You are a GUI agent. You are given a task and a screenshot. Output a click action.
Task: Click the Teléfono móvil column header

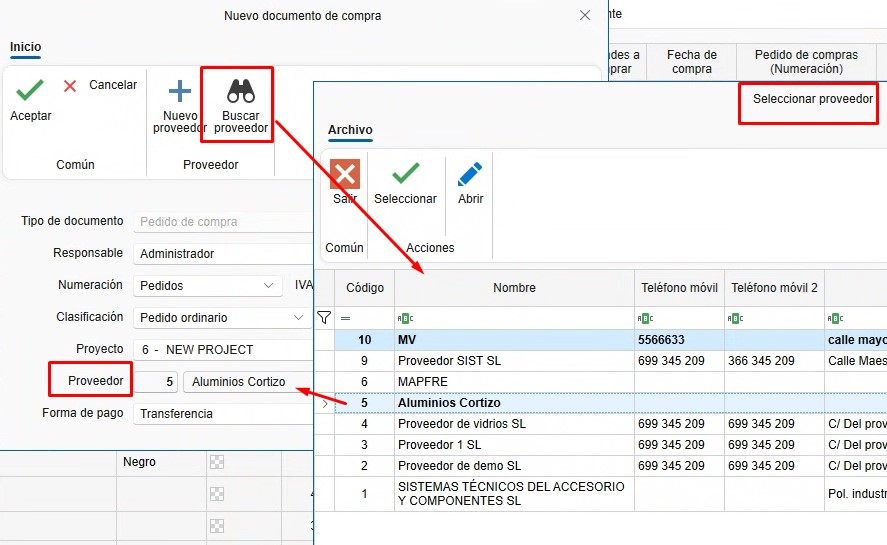679,288
